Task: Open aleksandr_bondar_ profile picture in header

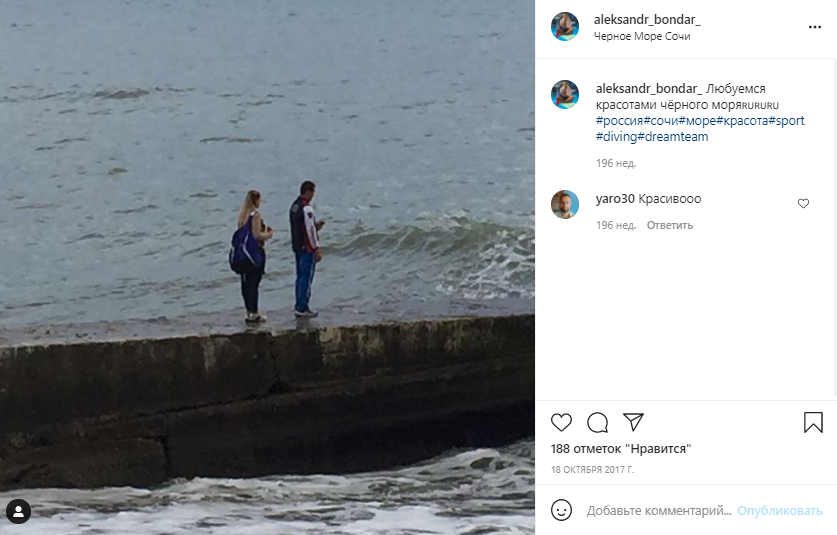Action: (x=565, y=27)
